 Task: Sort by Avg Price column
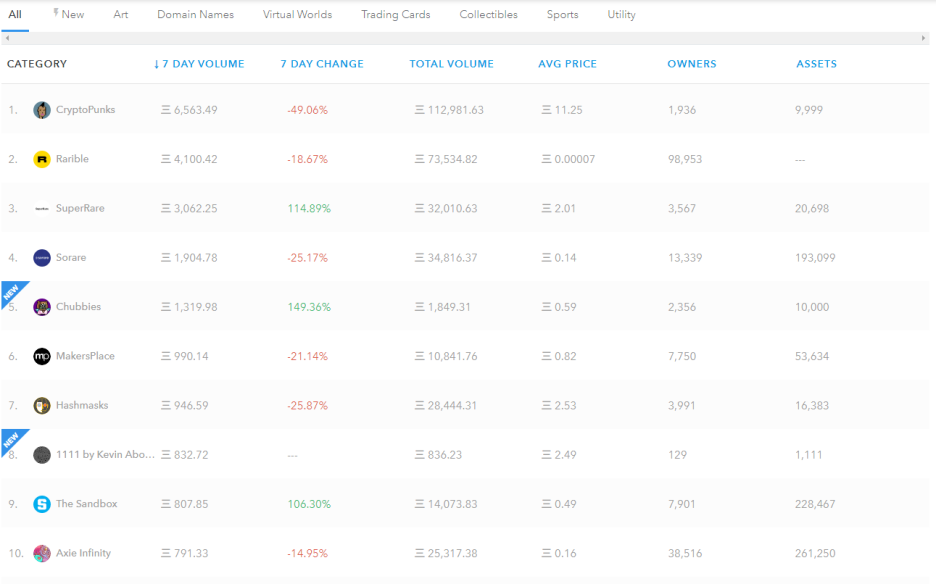567,64
